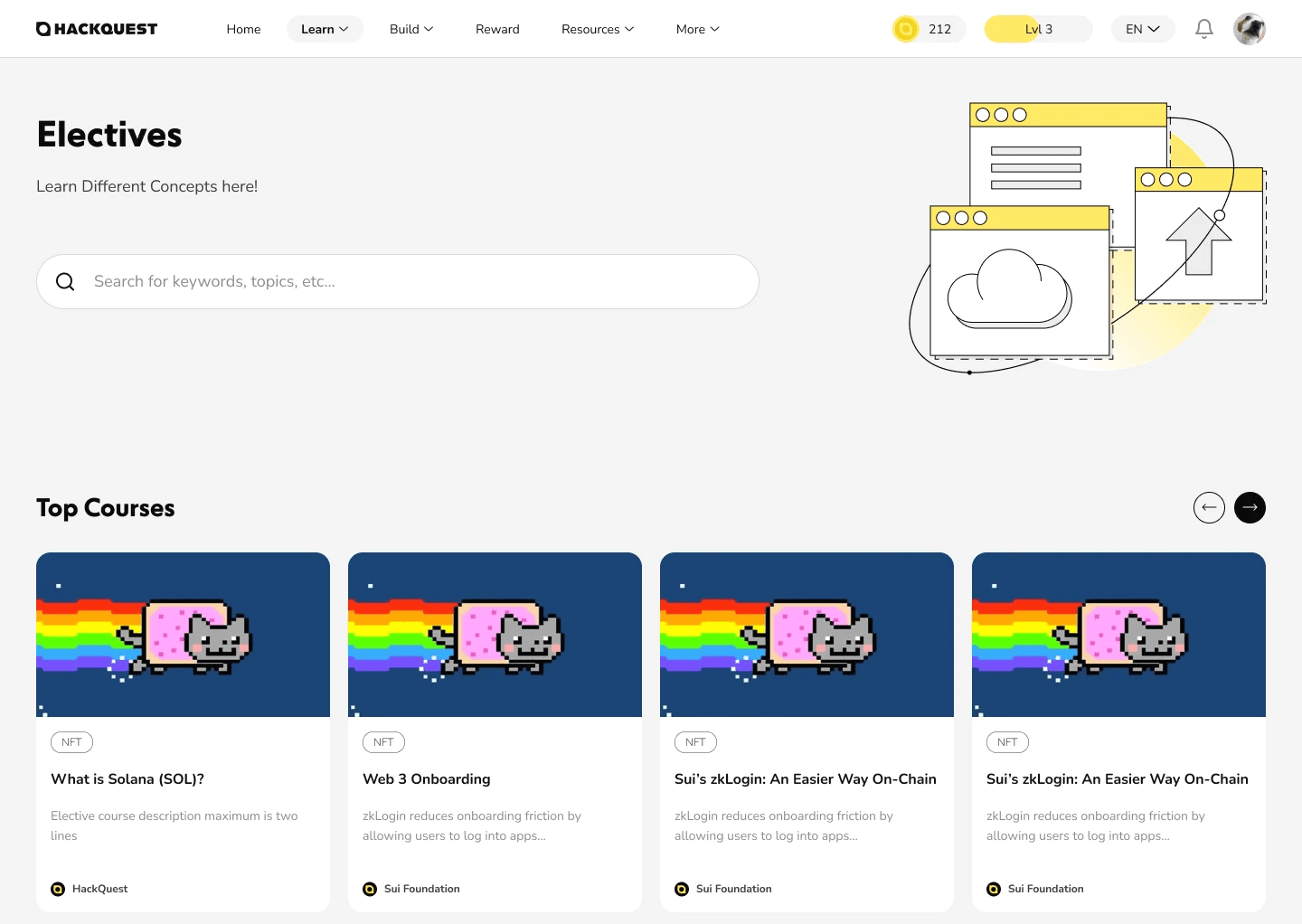
Task: Click the Lvl 3 progress bar
Action: (1038, 29)
